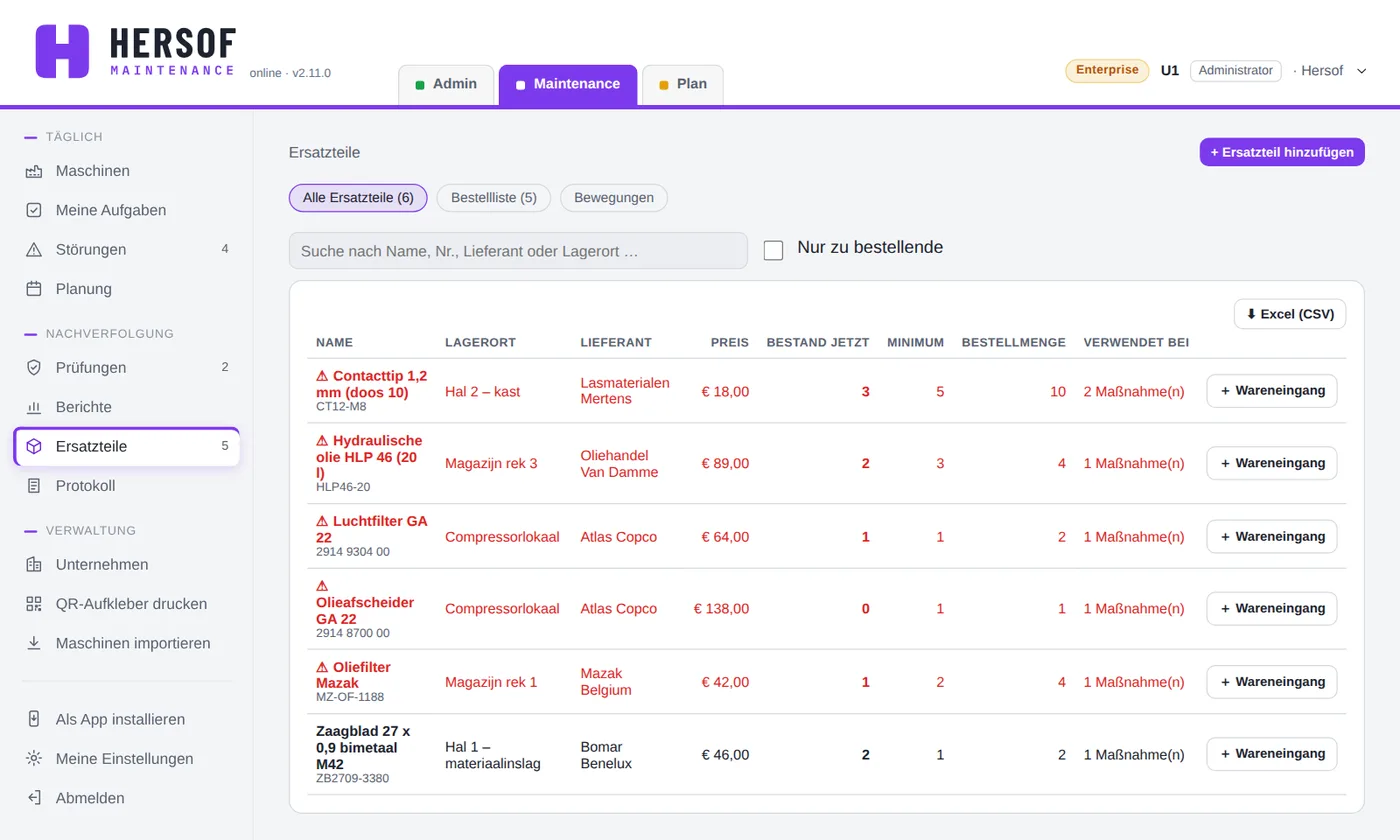Enable the Nur zu bestellende checkbox
The height and width of the screenshot is (840, 1400).
(773, 250)
